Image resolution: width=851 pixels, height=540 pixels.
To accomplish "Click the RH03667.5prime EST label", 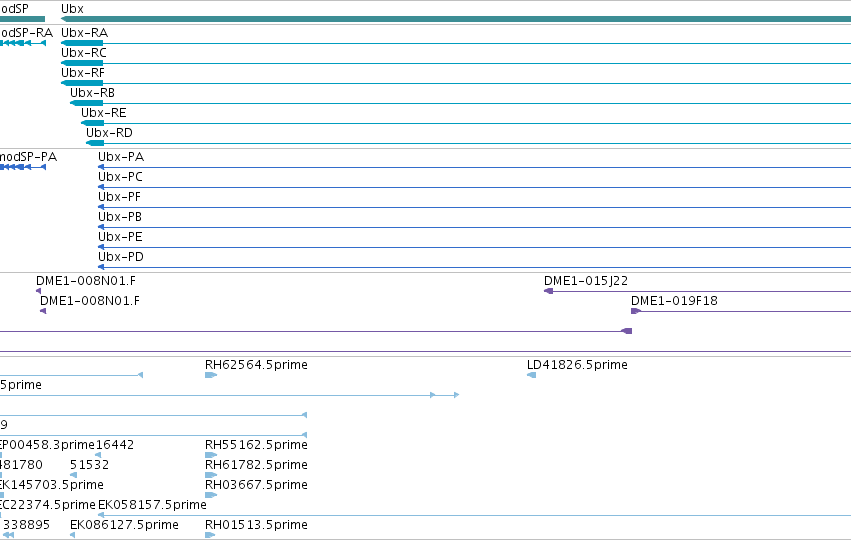I will 256,485.
